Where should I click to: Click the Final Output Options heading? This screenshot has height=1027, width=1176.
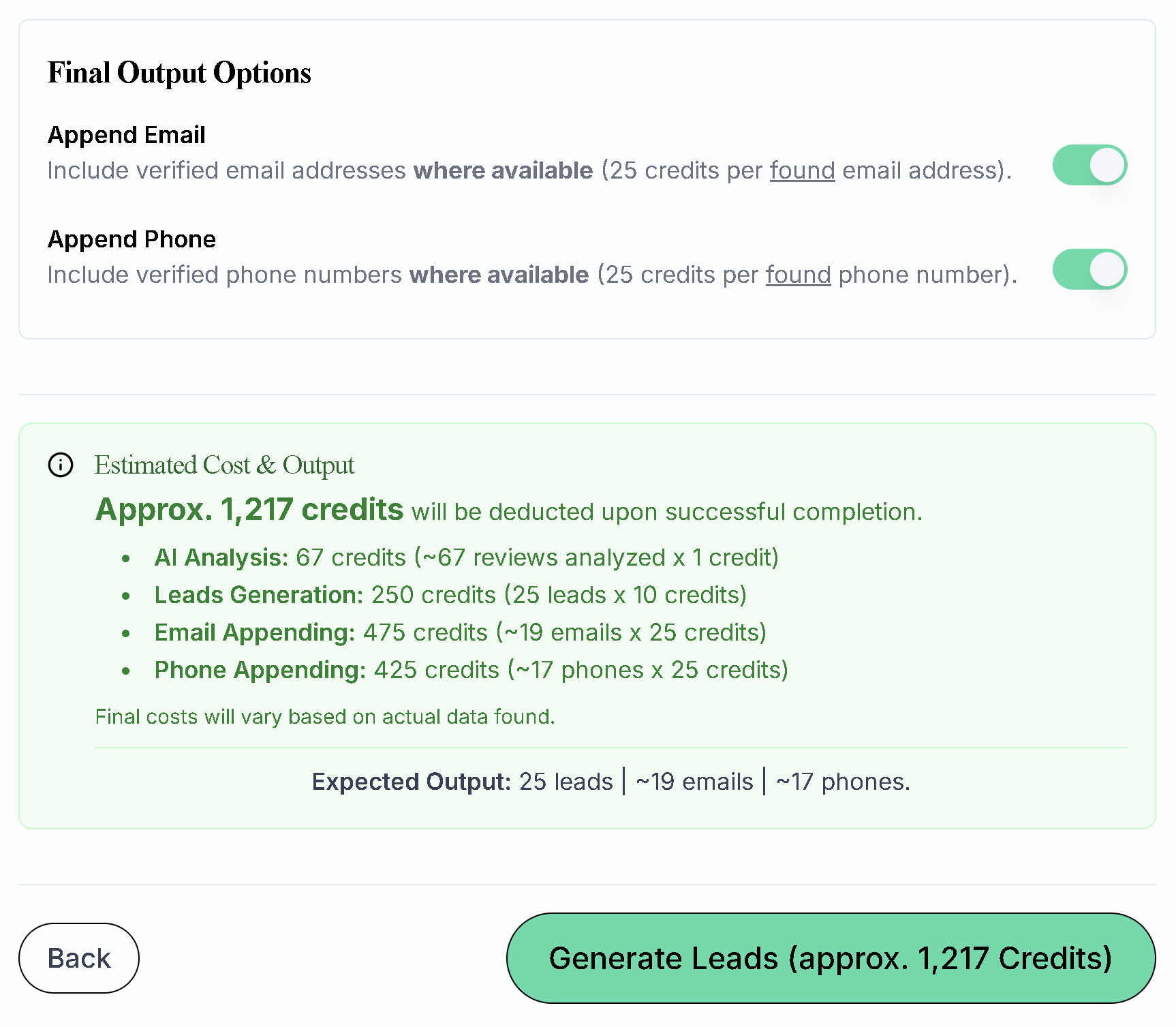tap(179, 73)
